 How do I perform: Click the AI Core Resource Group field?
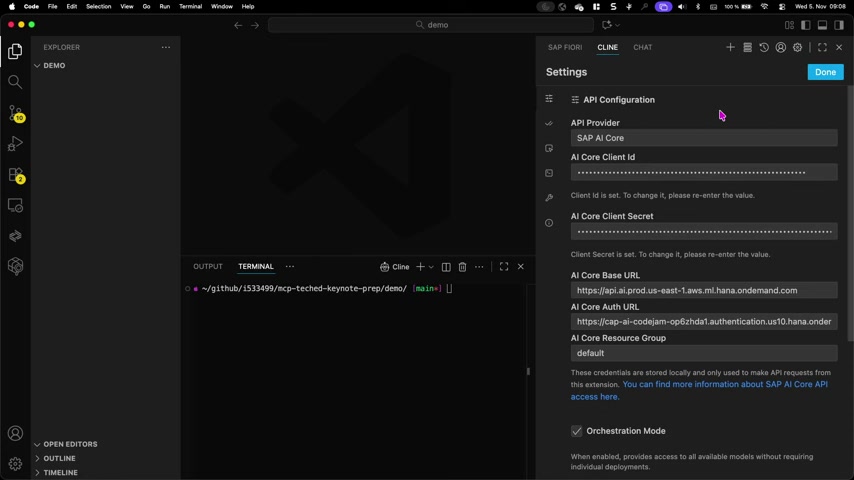click(704, 353)
